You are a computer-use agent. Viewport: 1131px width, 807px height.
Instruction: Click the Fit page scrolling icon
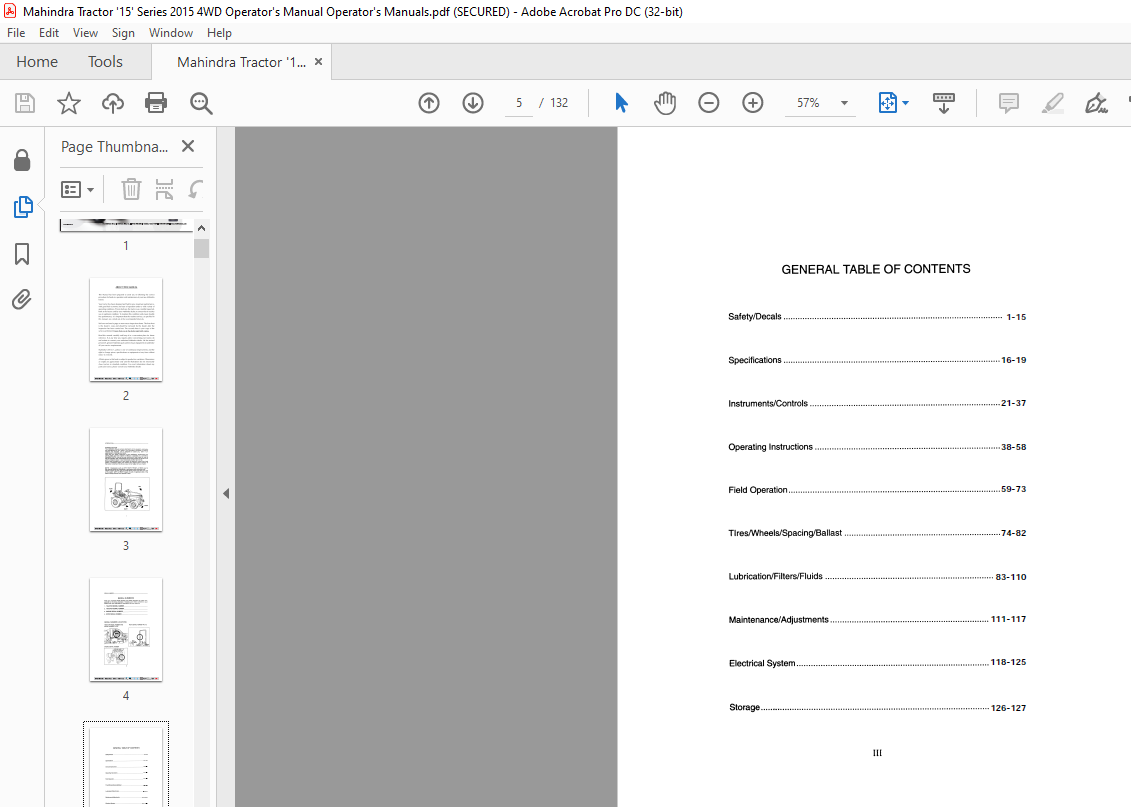(x=888, y=103)
